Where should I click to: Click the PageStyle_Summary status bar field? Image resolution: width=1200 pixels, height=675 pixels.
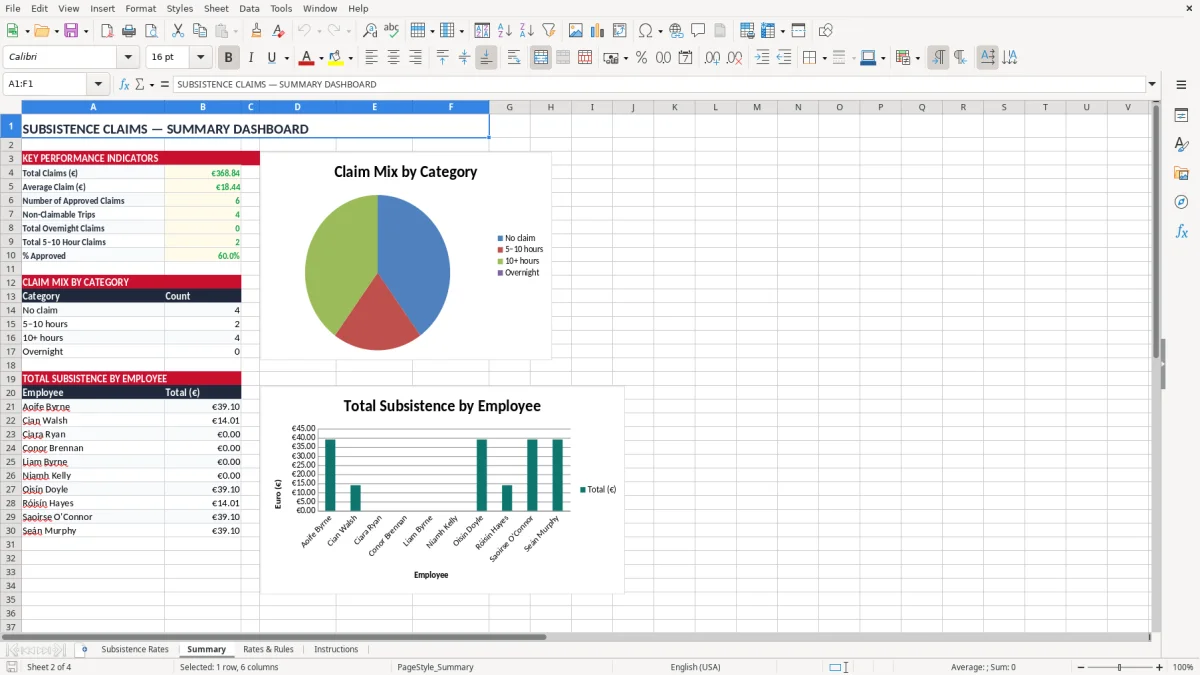pos(435,667)
